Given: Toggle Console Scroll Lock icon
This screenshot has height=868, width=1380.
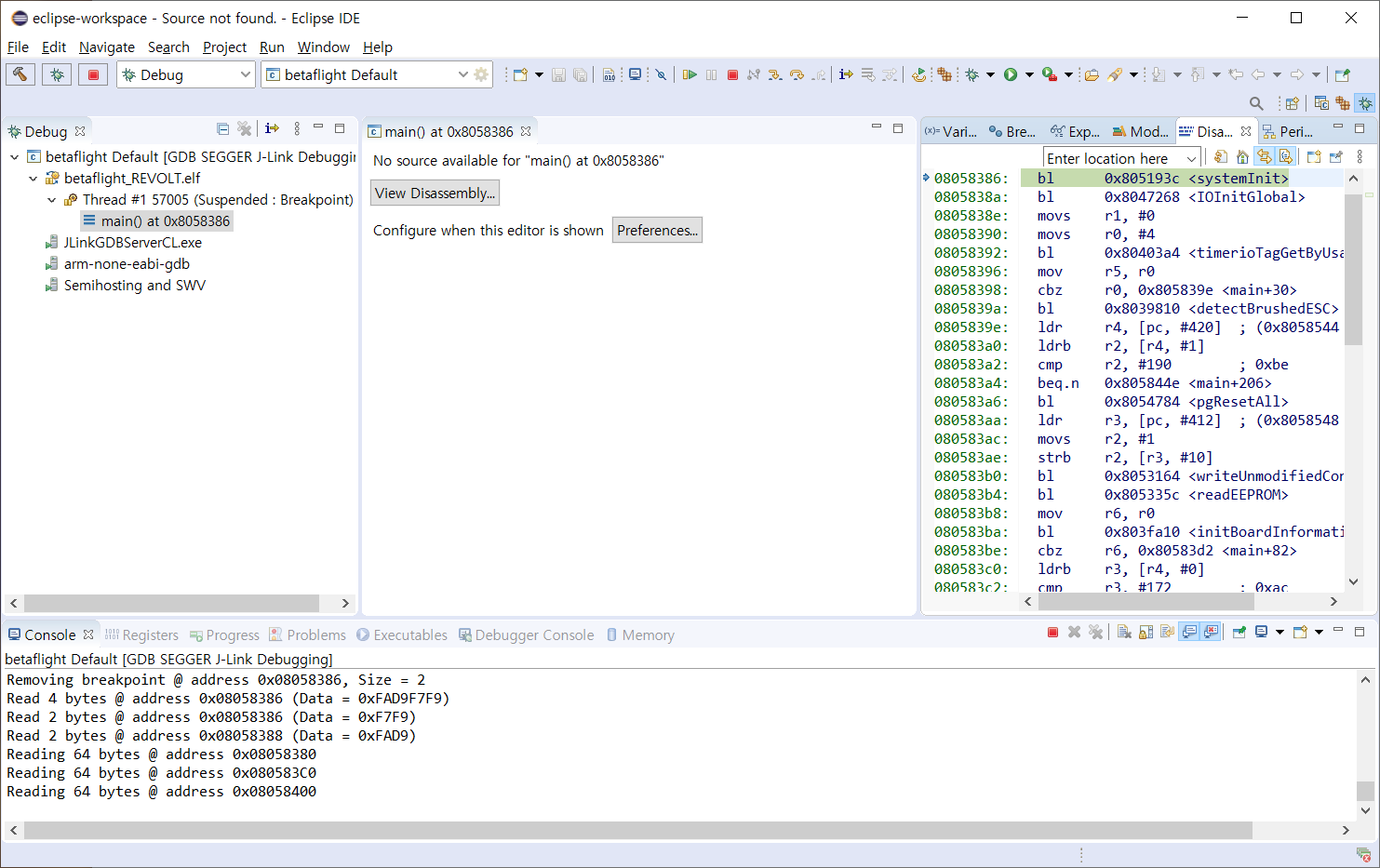Looking at the screenshot, I should coord(1146,633).
